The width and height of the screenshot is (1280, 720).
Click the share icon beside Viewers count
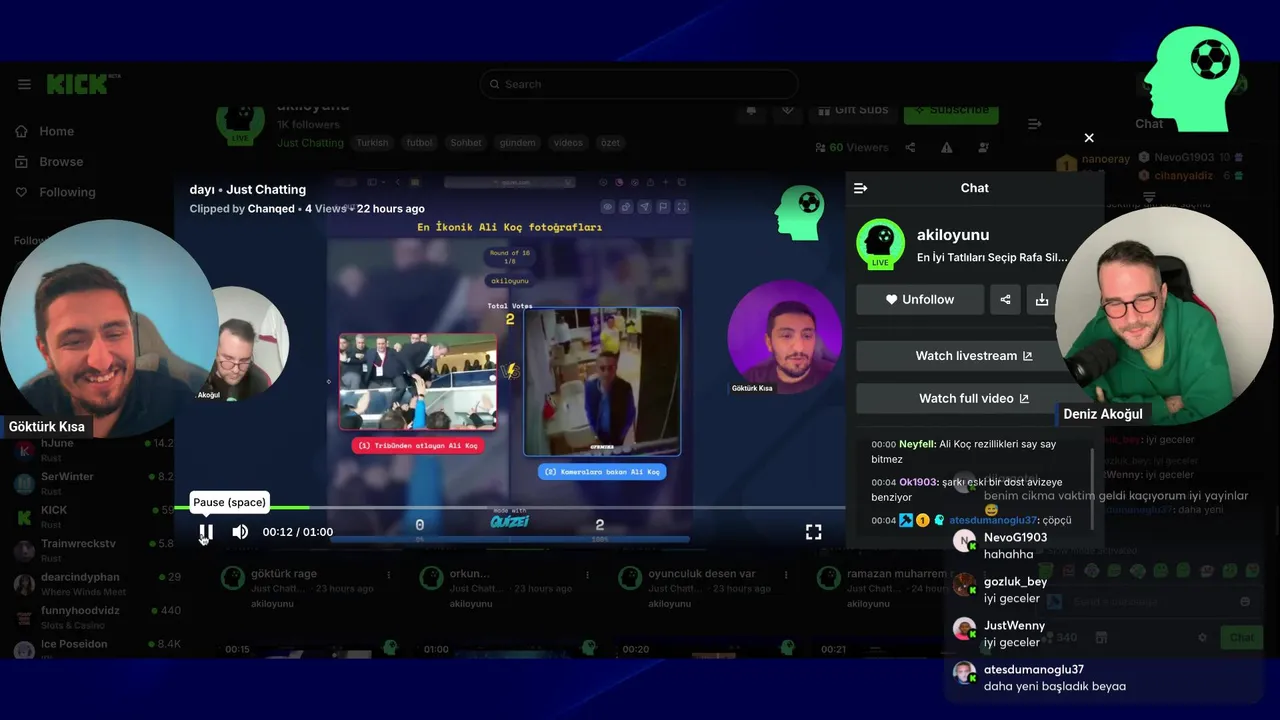[910, 148]
